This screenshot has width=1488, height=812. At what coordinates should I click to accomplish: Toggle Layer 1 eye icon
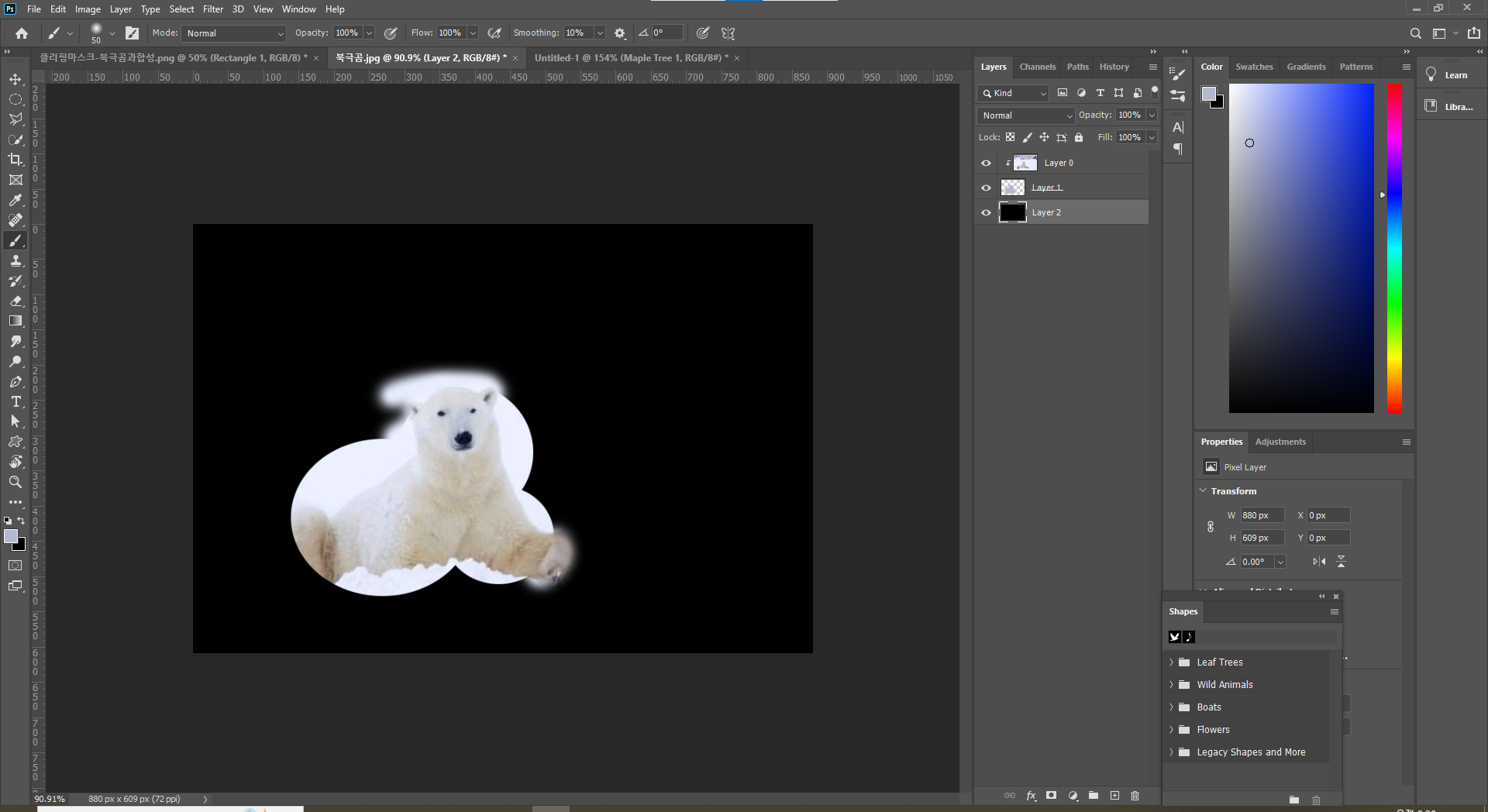986,188
